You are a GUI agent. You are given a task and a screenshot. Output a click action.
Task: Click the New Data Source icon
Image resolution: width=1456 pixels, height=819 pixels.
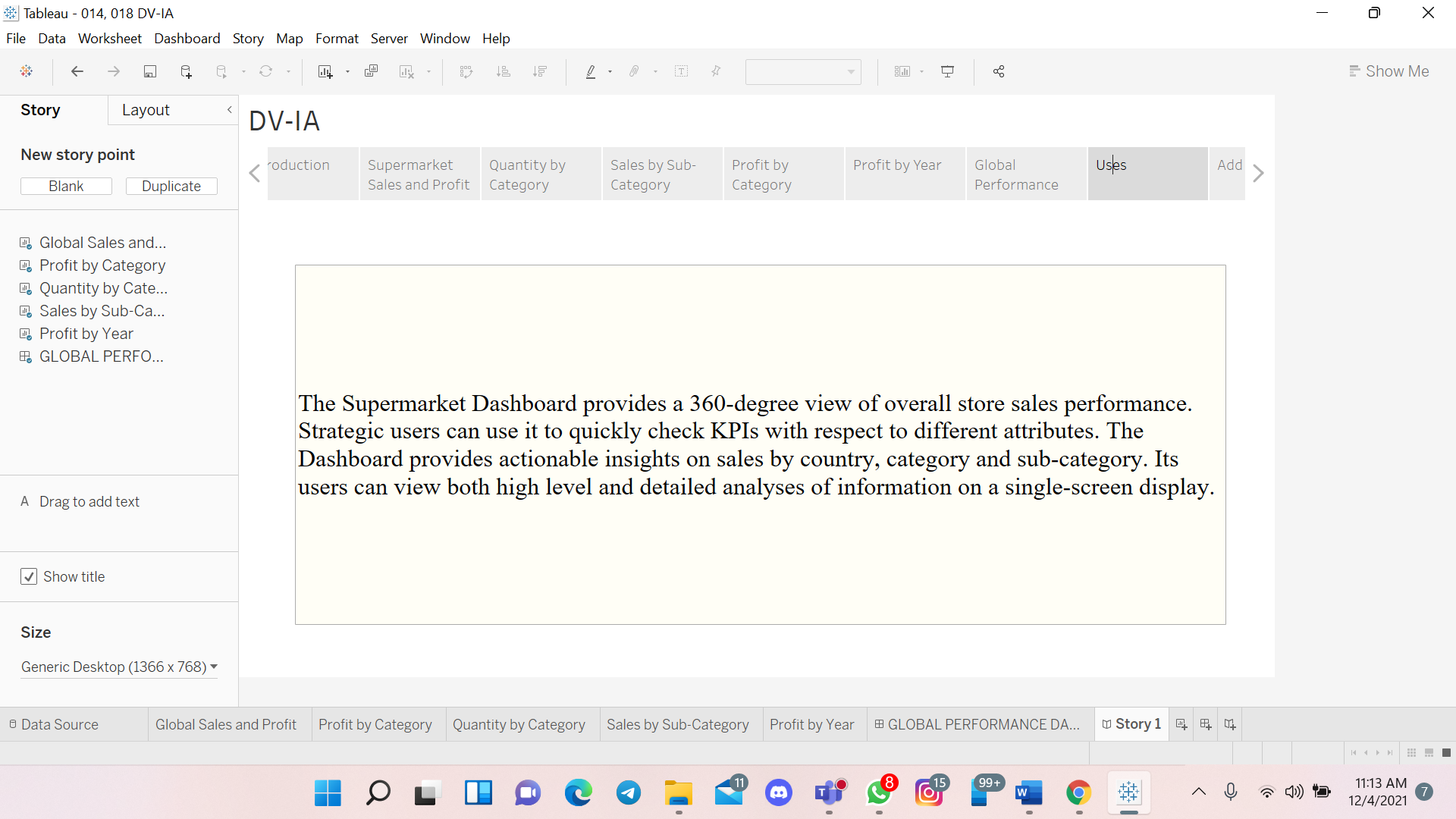tap(186, 71)
